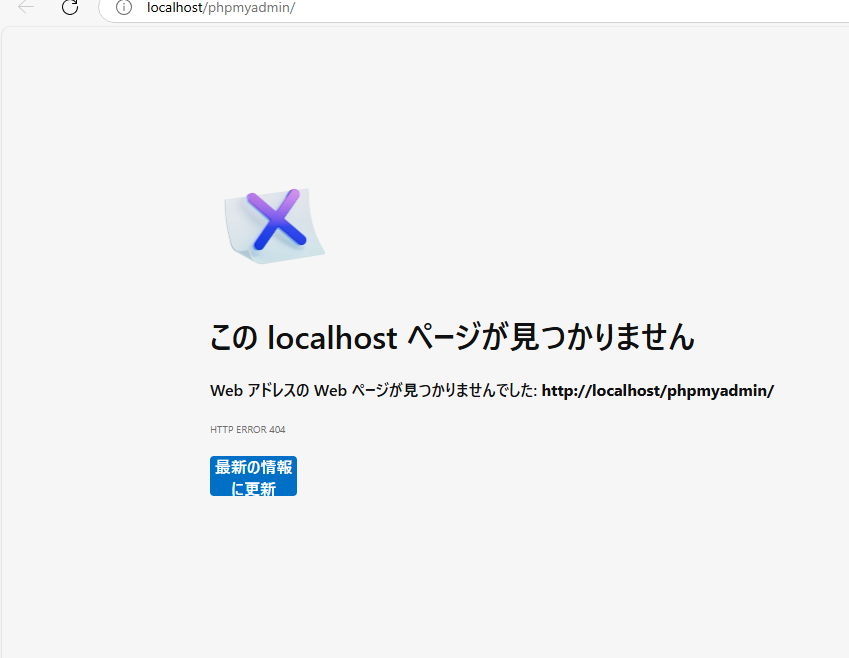Select the refresh arrow next to the back button
849x658 pixels.
tap(69, 8)
